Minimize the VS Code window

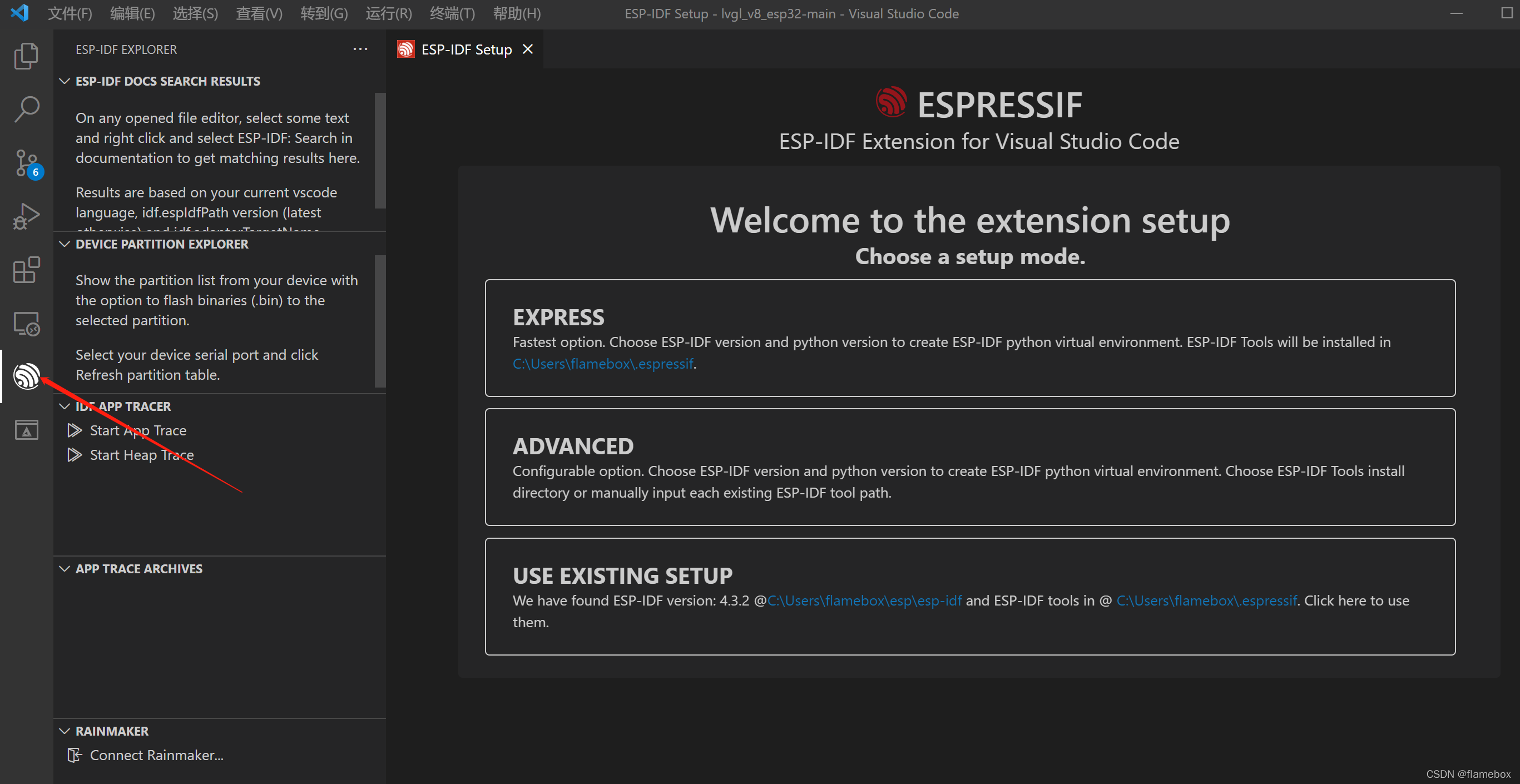pos(1455,13)
